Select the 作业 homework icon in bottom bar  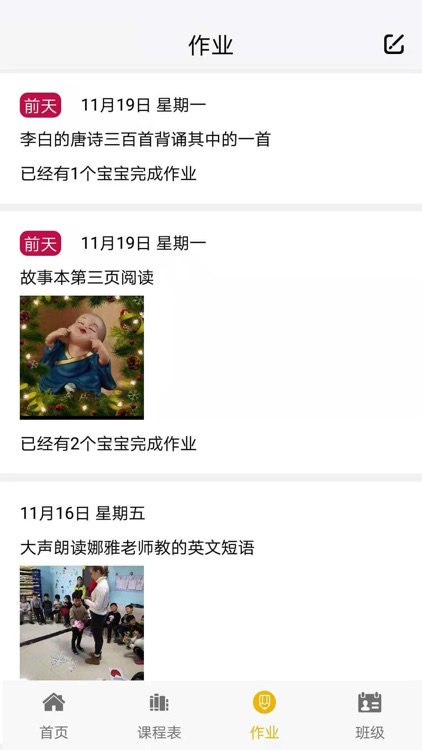pyautogui.click(x=264, y=702)
